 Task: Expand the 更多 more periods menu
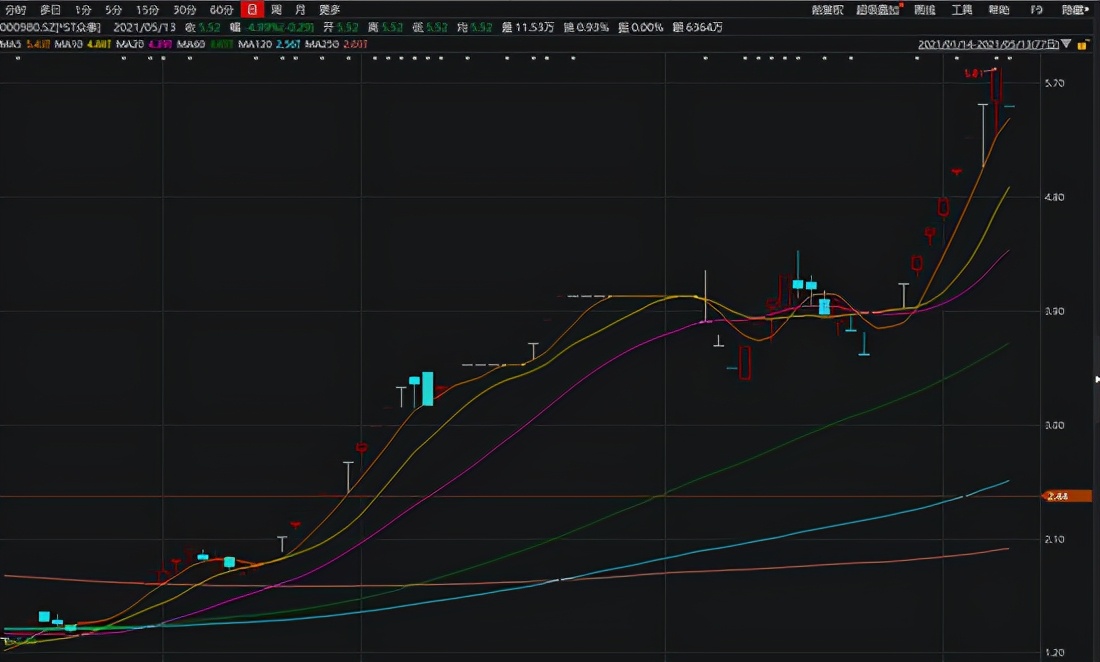click(329, 9)
